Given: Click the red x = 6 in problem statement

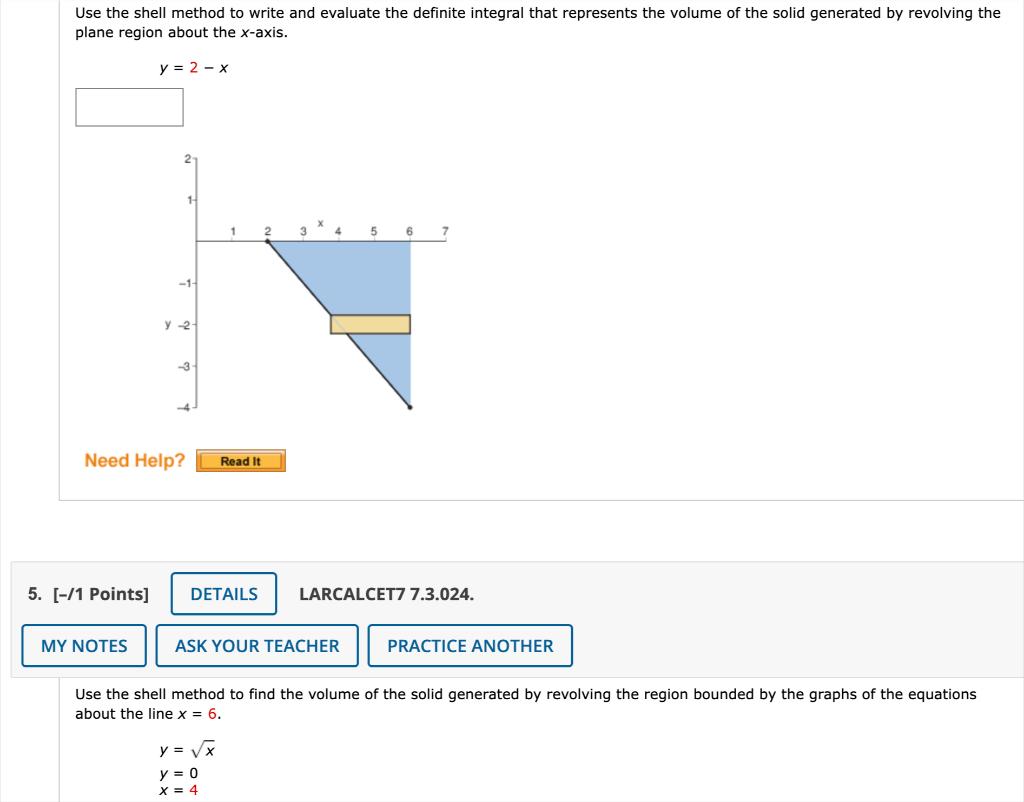Looking at the screenshot, I should [211, 713].
